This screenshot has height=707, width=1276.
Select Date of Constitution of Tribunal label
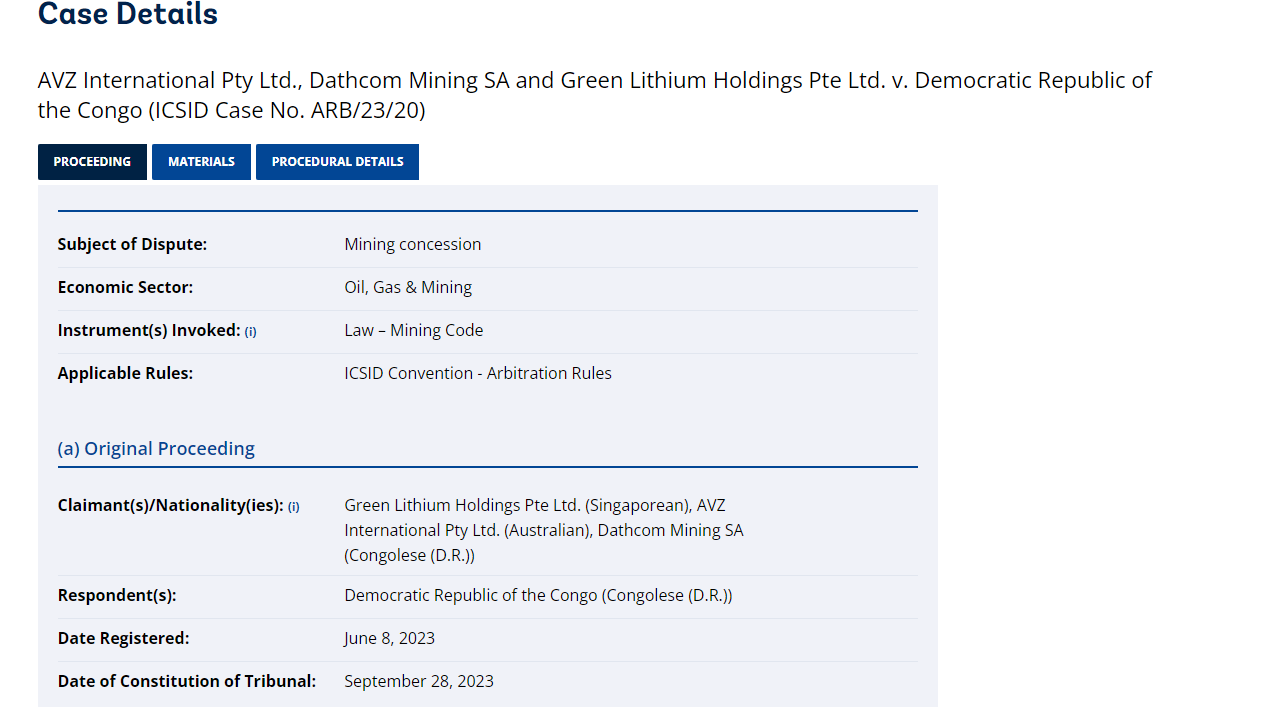click(x=187, y=681)
